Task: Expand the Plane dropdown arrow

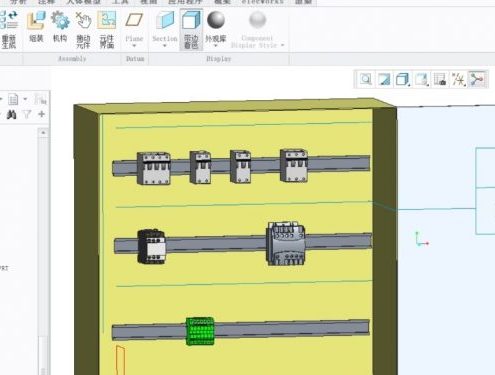Action: point(134,46)
